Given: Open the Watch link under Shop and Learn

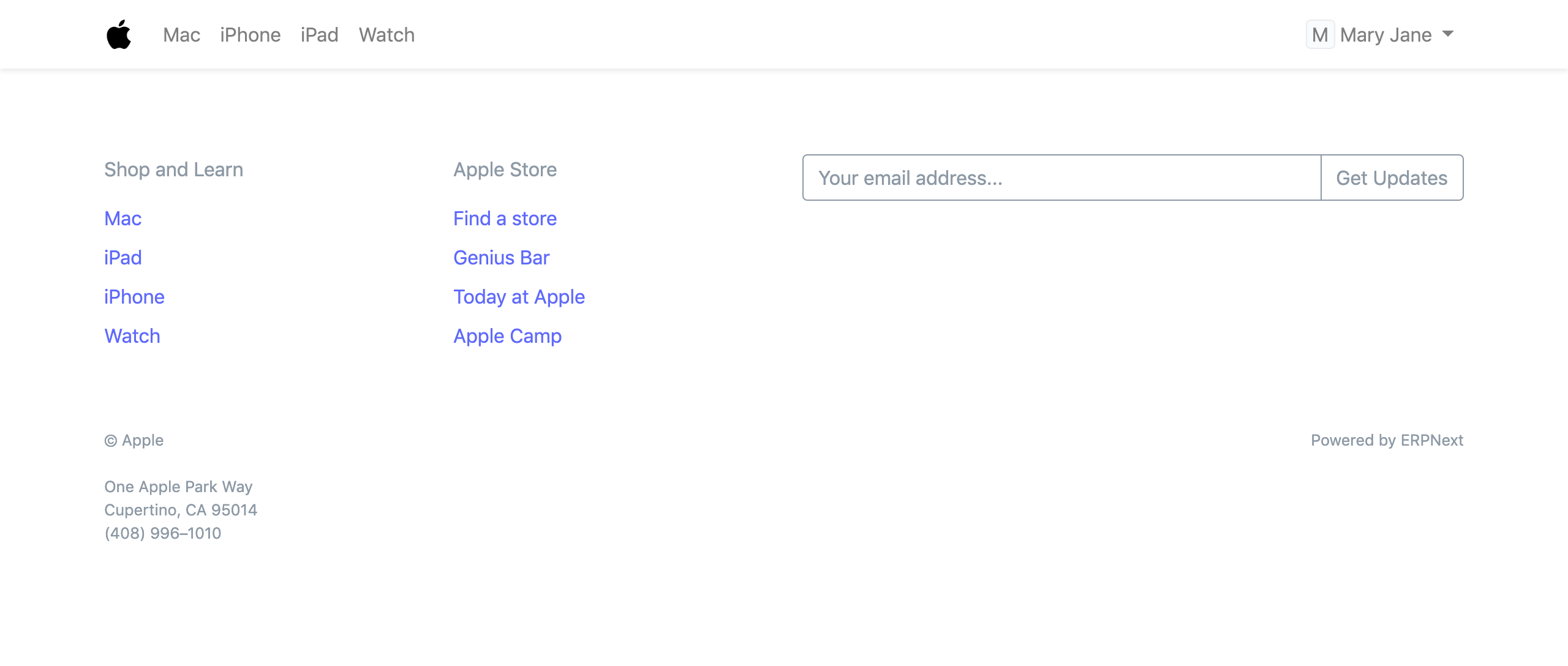Looking at the screenshot, I should (132, 336).
